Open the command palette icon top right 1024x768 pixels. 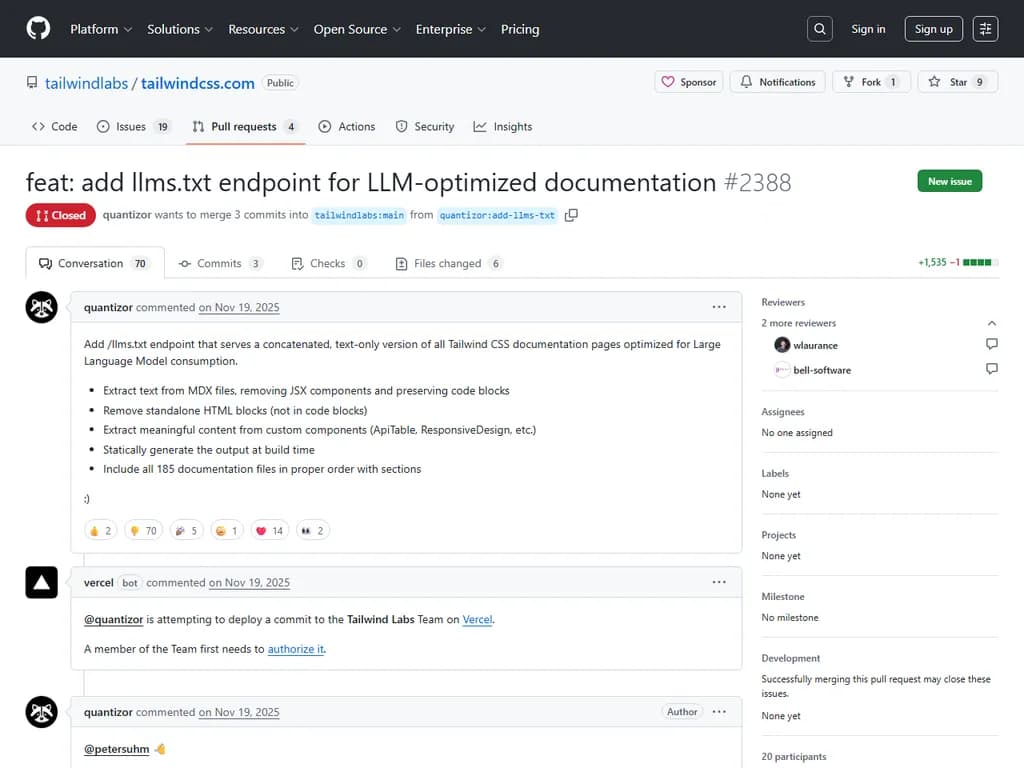point(985,28)
